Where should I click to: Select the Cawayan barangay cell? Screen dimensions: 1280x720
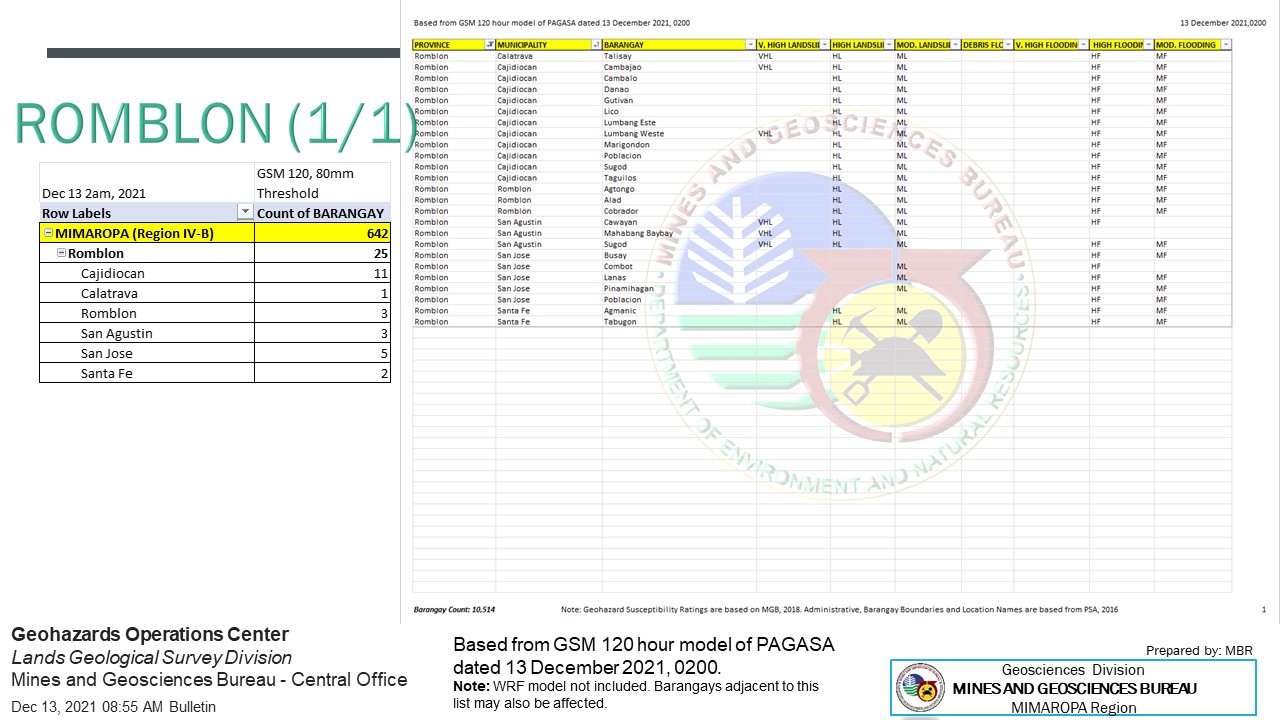679,222
